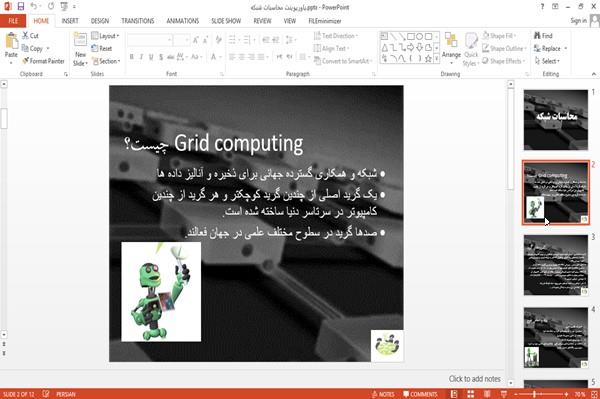Open Quick Styles gallery
The image size is (600, 399).
(471, 49)
